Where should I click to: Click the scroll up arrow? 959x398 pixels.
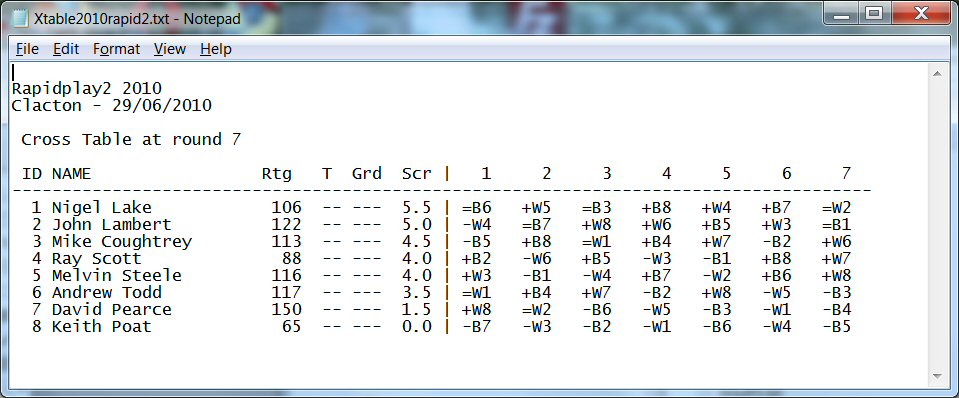[938, 73]
